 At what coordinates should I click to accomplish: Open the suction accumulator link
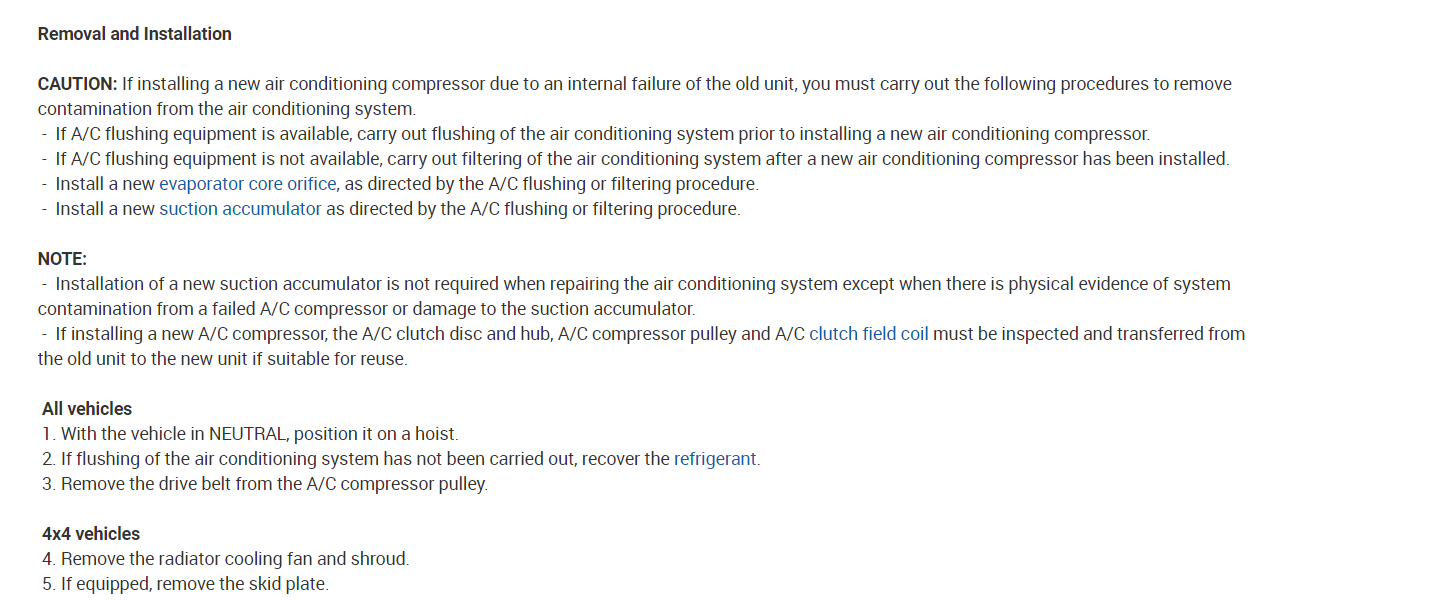pos(240,209)
